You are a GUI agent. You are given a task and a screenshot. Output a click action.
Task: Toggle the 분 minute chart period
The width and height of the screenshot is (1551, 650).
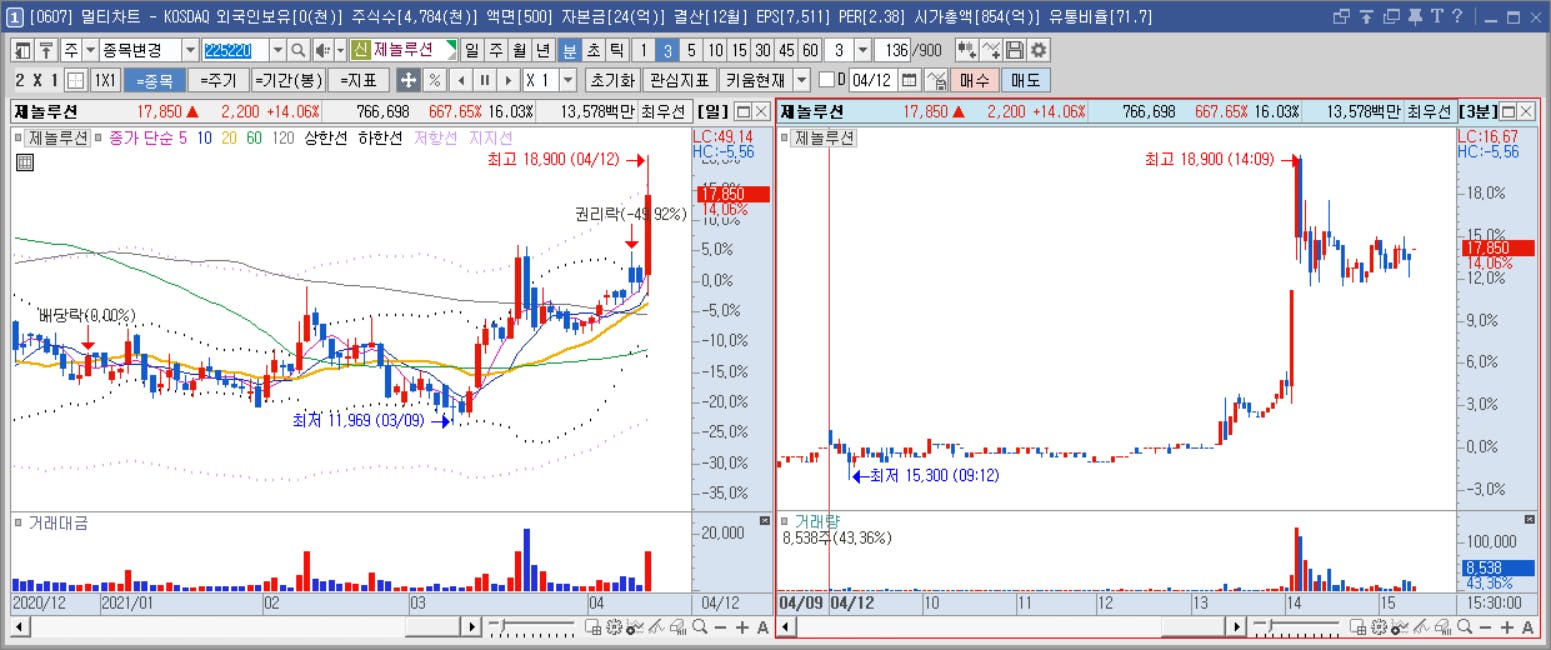[569, 50]
